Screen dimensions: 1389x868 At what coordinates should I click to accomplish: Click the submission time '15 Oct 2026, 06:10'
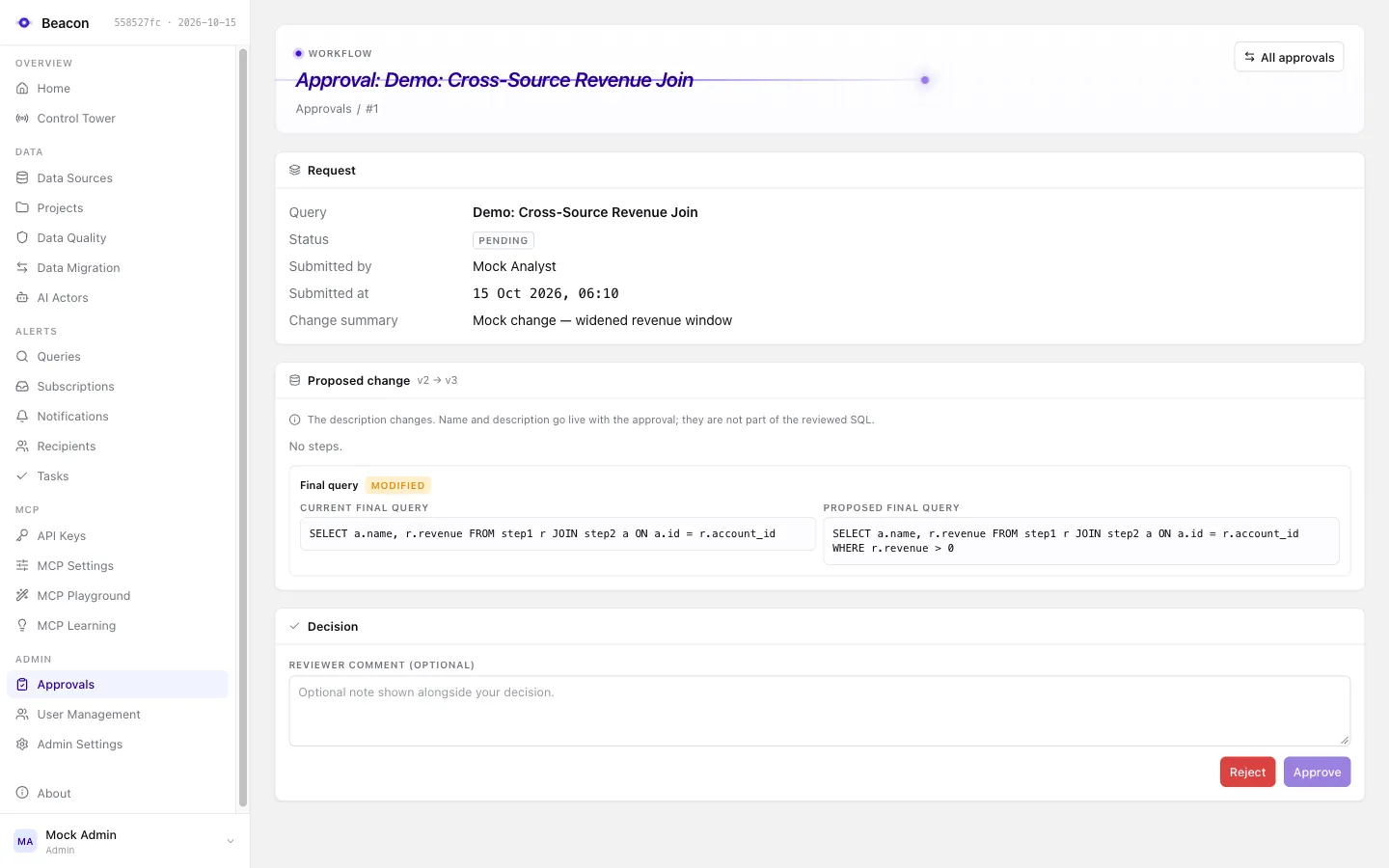(546, 293)
